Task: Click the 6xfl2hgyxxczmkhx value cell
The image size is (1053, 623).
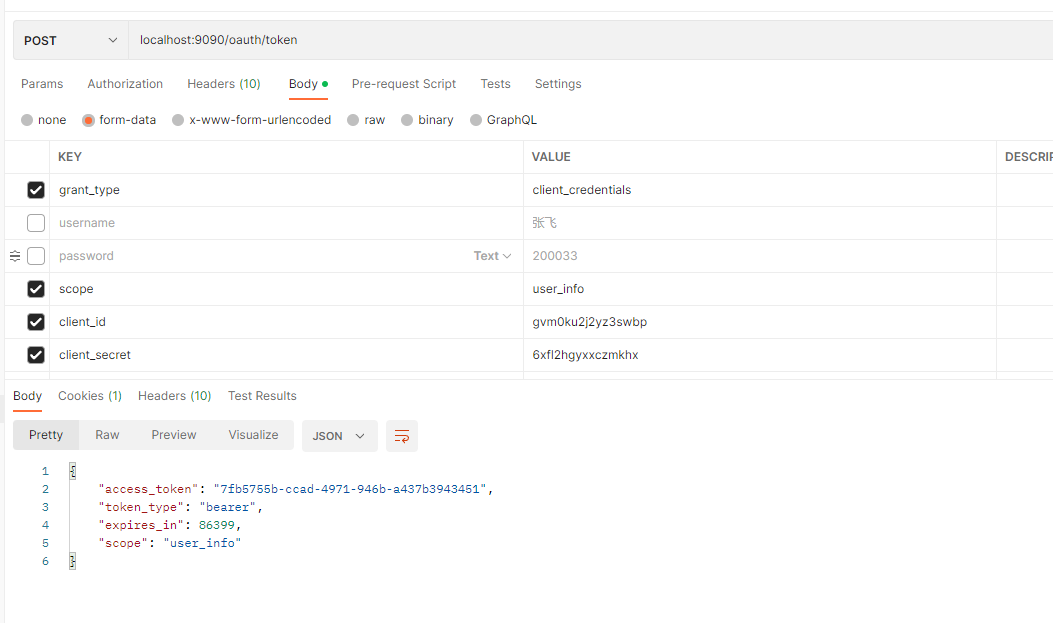Action: 760,354
